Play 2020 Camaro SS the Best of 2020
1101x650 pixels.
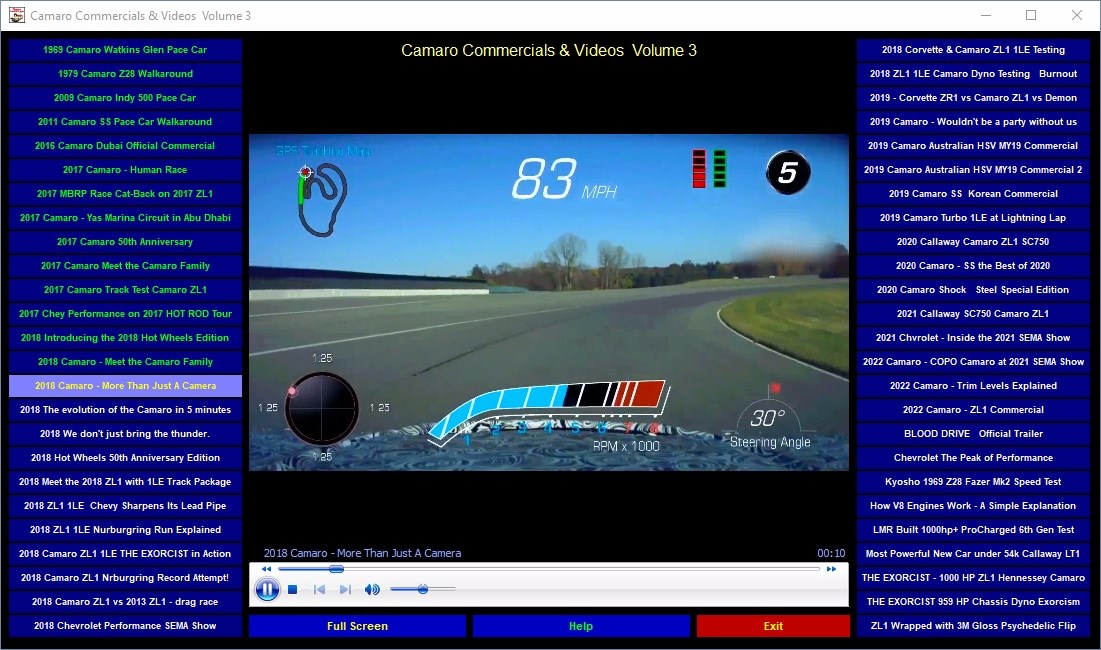tap(973, 266)
